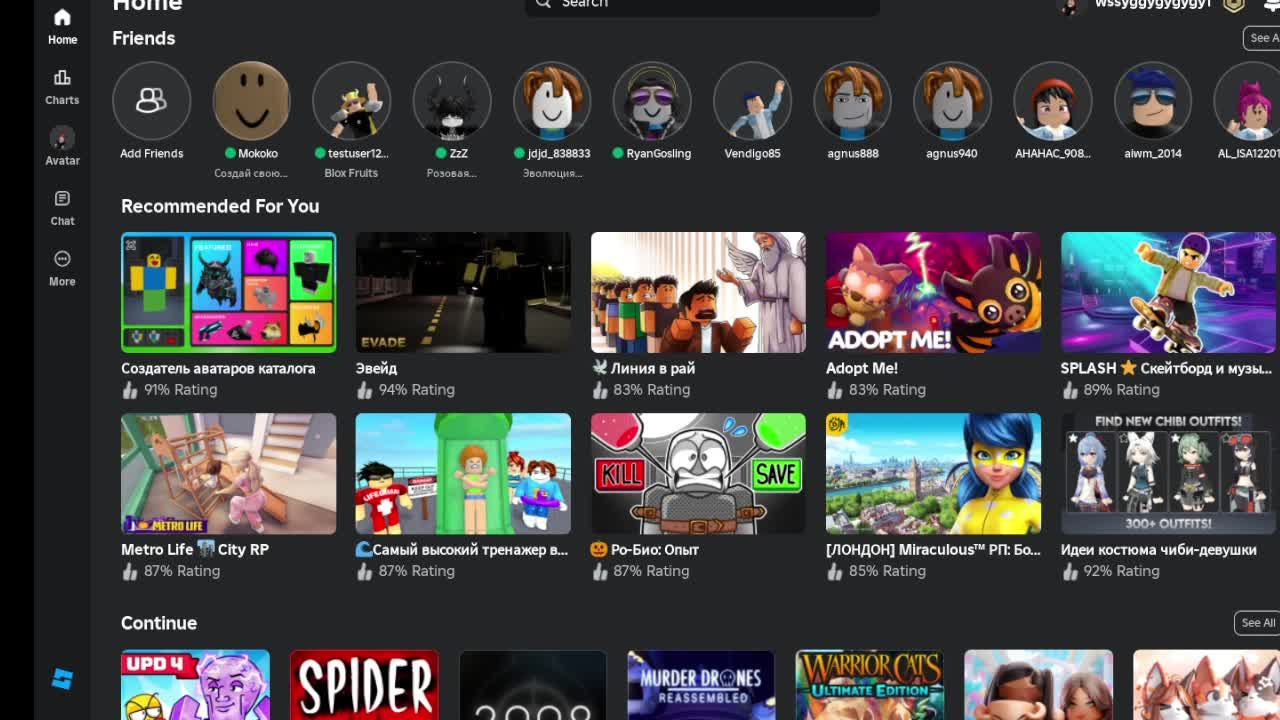
Task: Open friend agnus940 avatar
Action: (x=952, y=101)
